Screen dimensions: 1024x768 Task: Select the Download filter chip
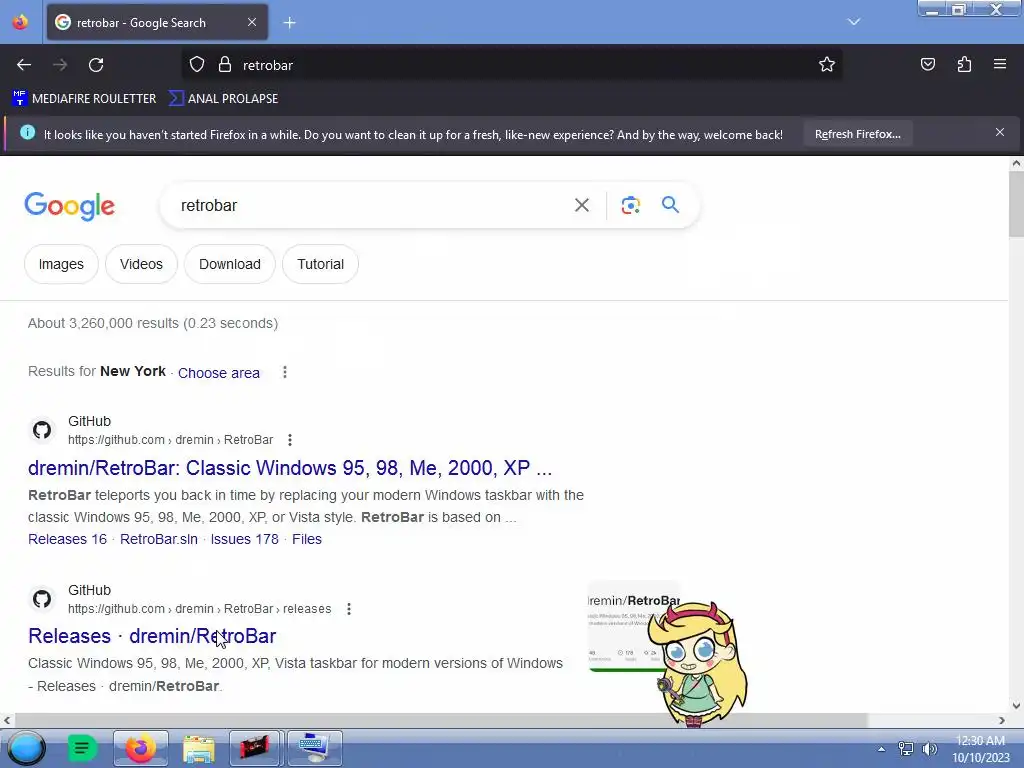click(x=230, y=264)
